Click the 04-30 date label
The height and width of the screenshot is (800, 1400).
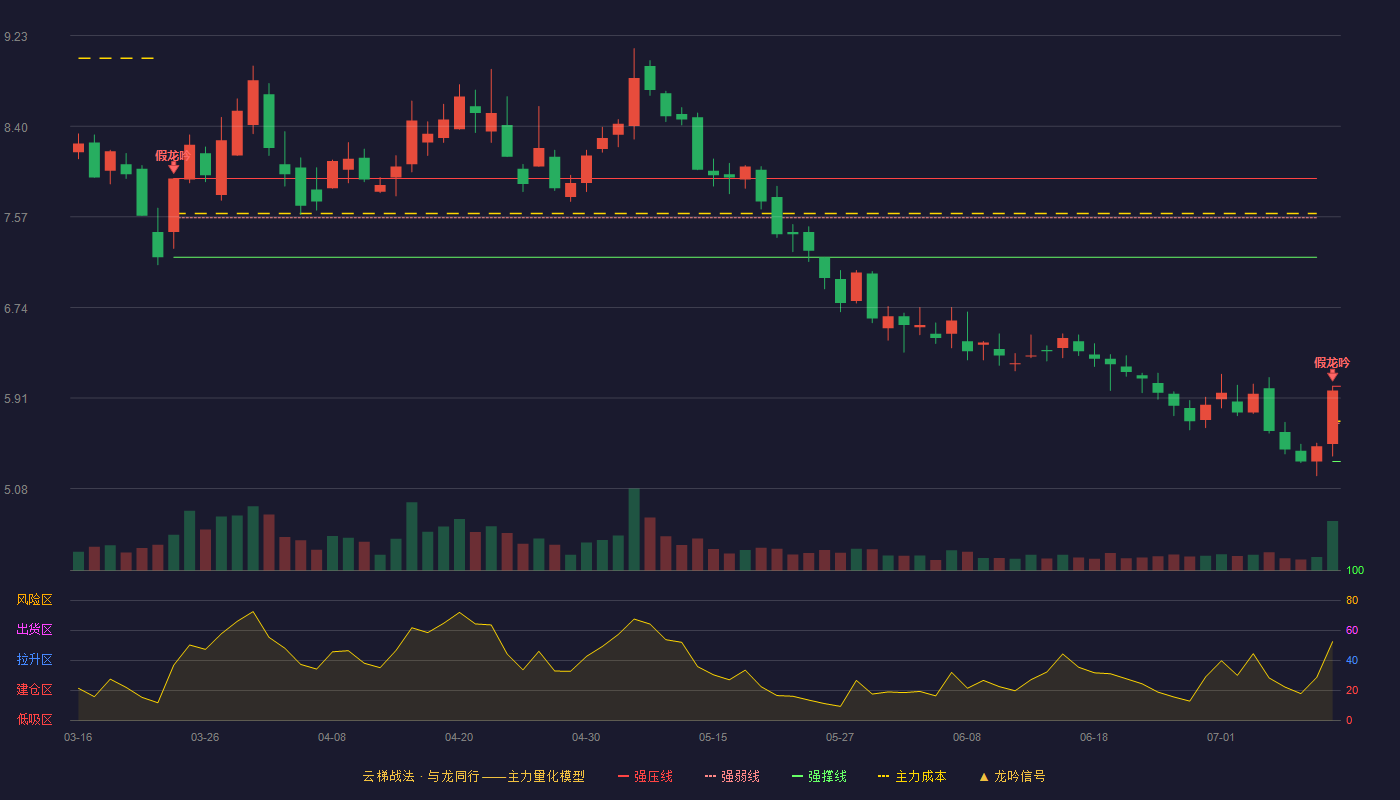click(586, 737)
